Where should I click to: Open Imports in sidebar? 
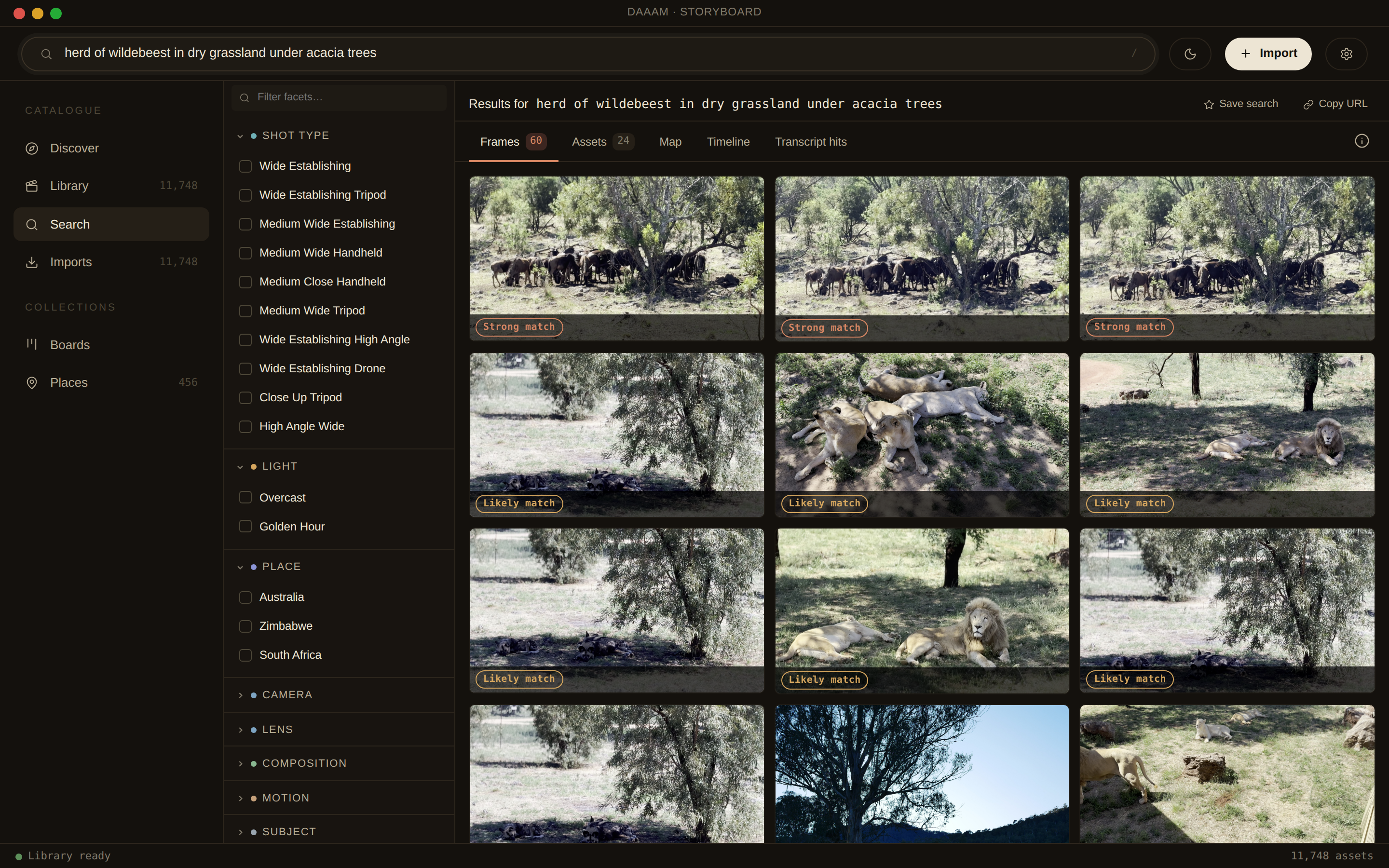coord(111,262)
